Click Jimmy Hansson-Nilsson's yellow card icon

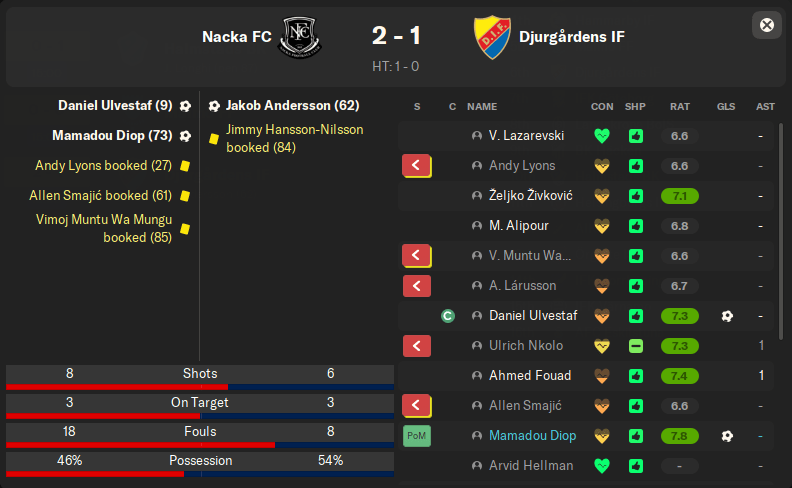[213, 139]
